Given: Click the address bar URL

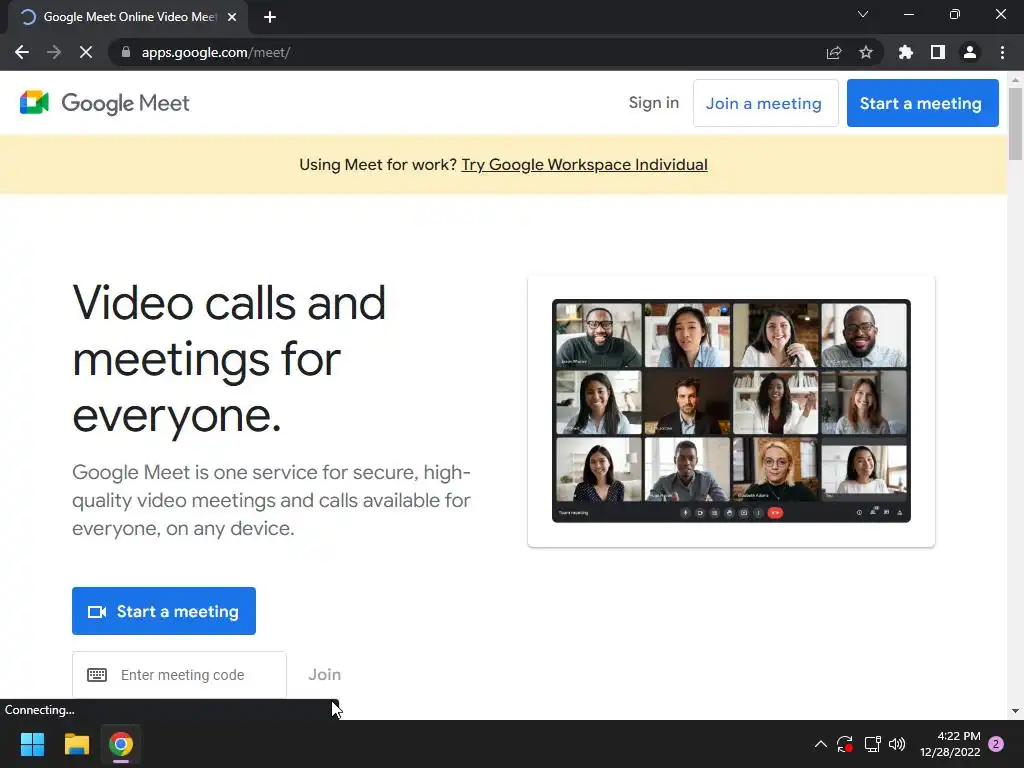Looking at the screenshot, I should [216, 52].
